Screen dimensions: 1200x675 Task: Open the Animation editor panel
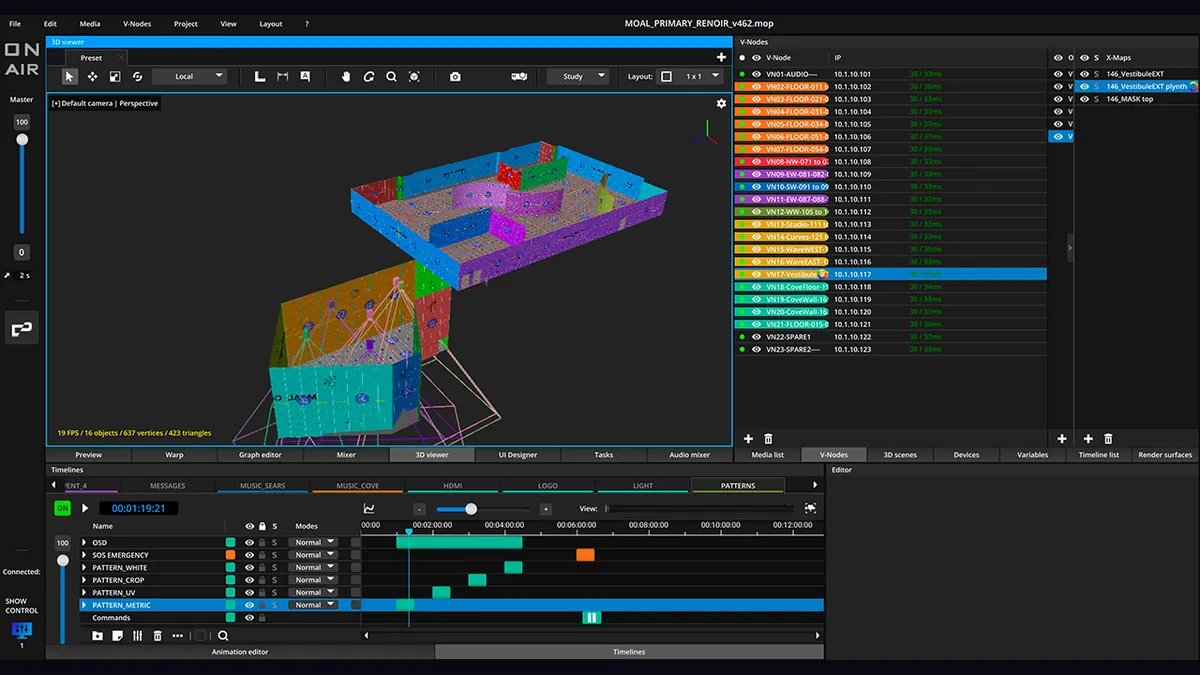point(240,652)
